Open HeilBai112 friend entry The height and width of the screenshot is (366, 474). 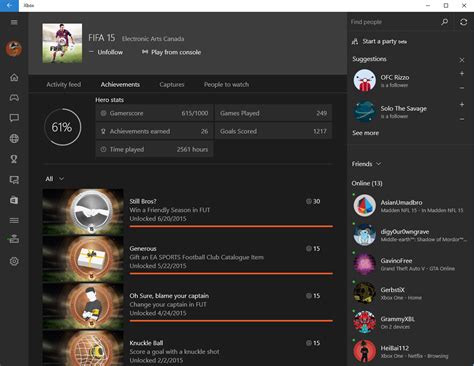tap(409, 351)
